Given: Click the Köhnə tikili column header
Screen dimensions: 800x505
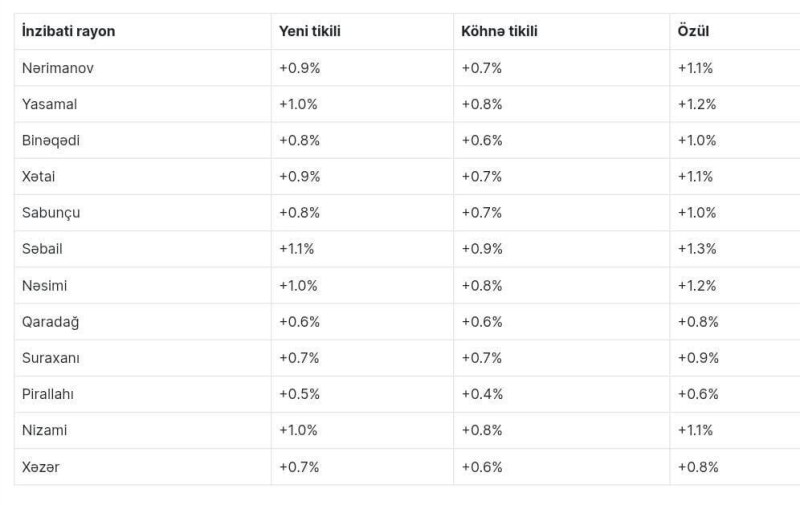Looking at the screenshot, I should 499,31.
